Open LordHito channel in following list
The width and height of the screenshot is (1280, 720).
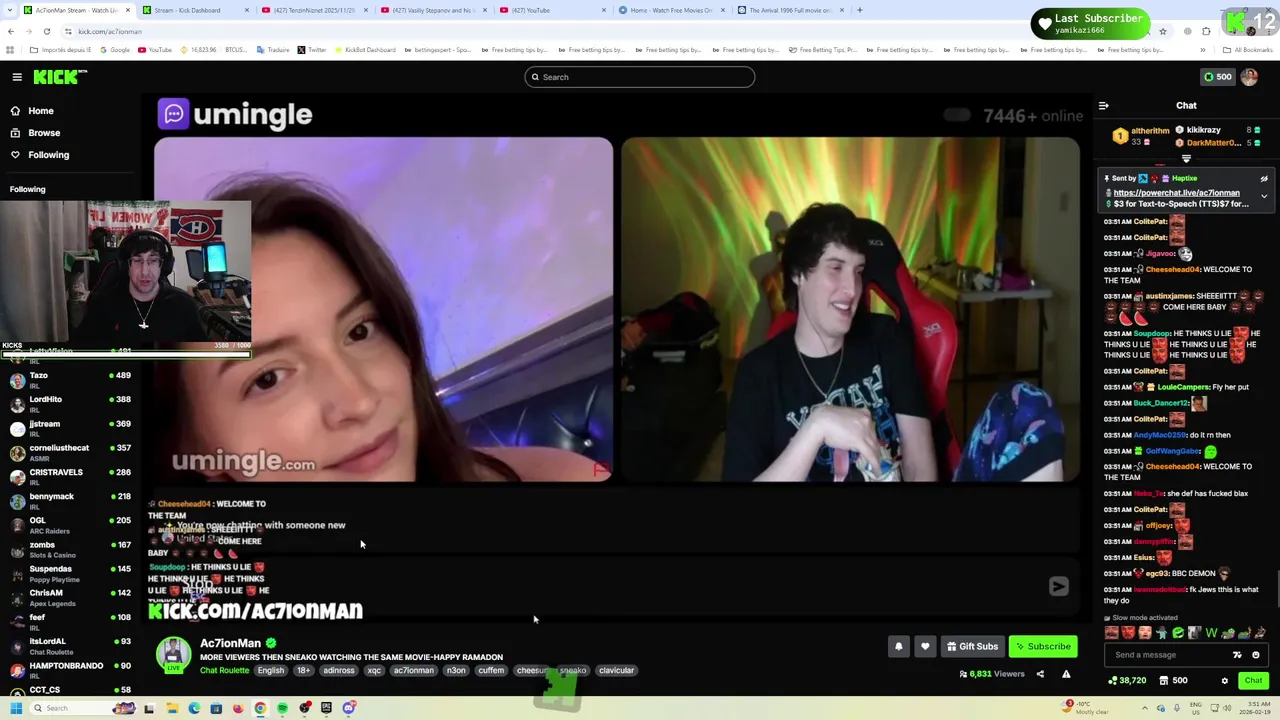click(x=68, y=404)
